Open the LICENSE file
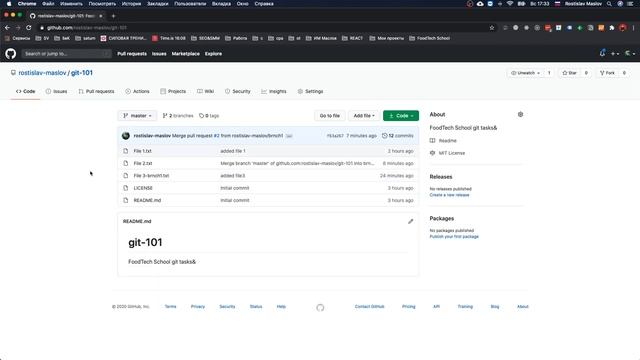This screenshot has height=360, width=640. (x=143, y=188)
